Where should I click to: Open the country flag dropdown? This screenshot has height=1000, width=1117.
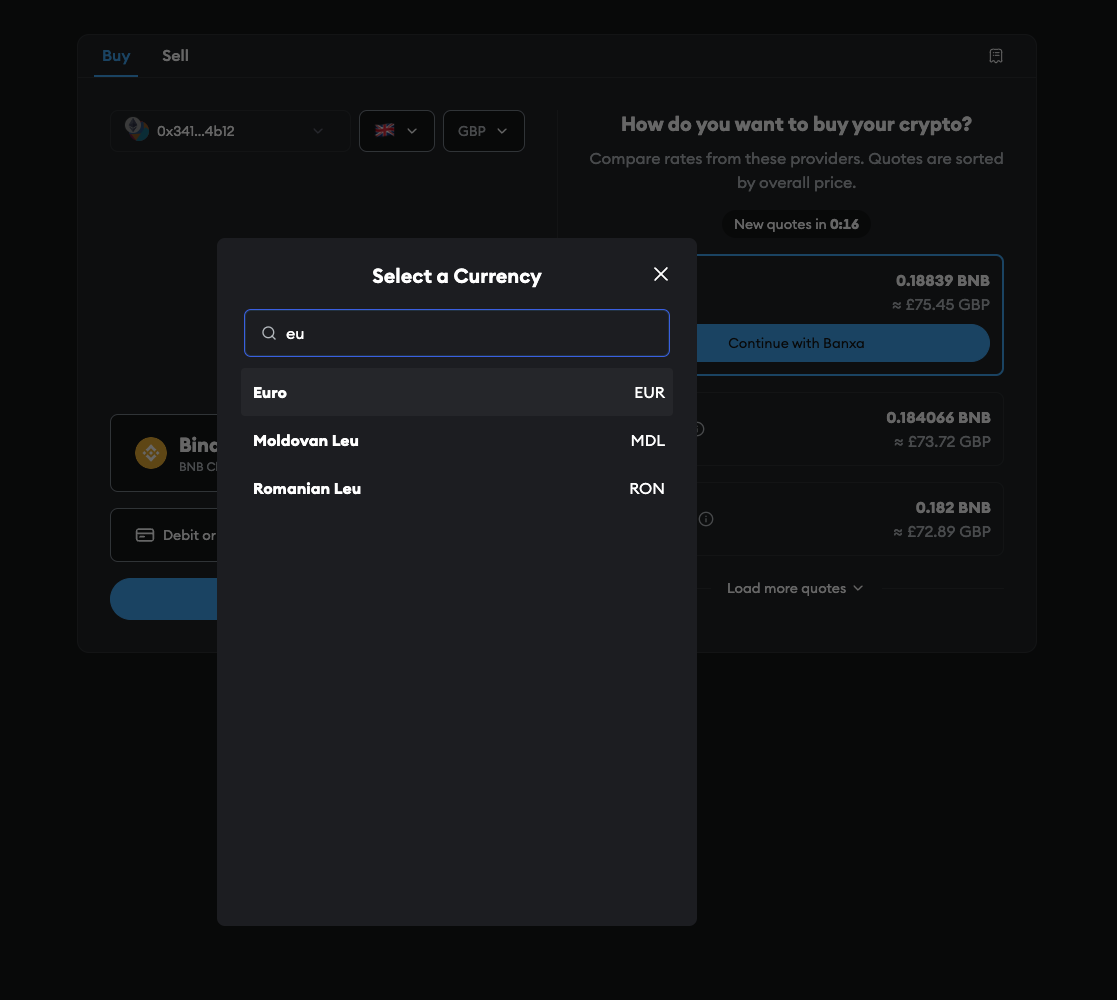[x=396, y=130]
